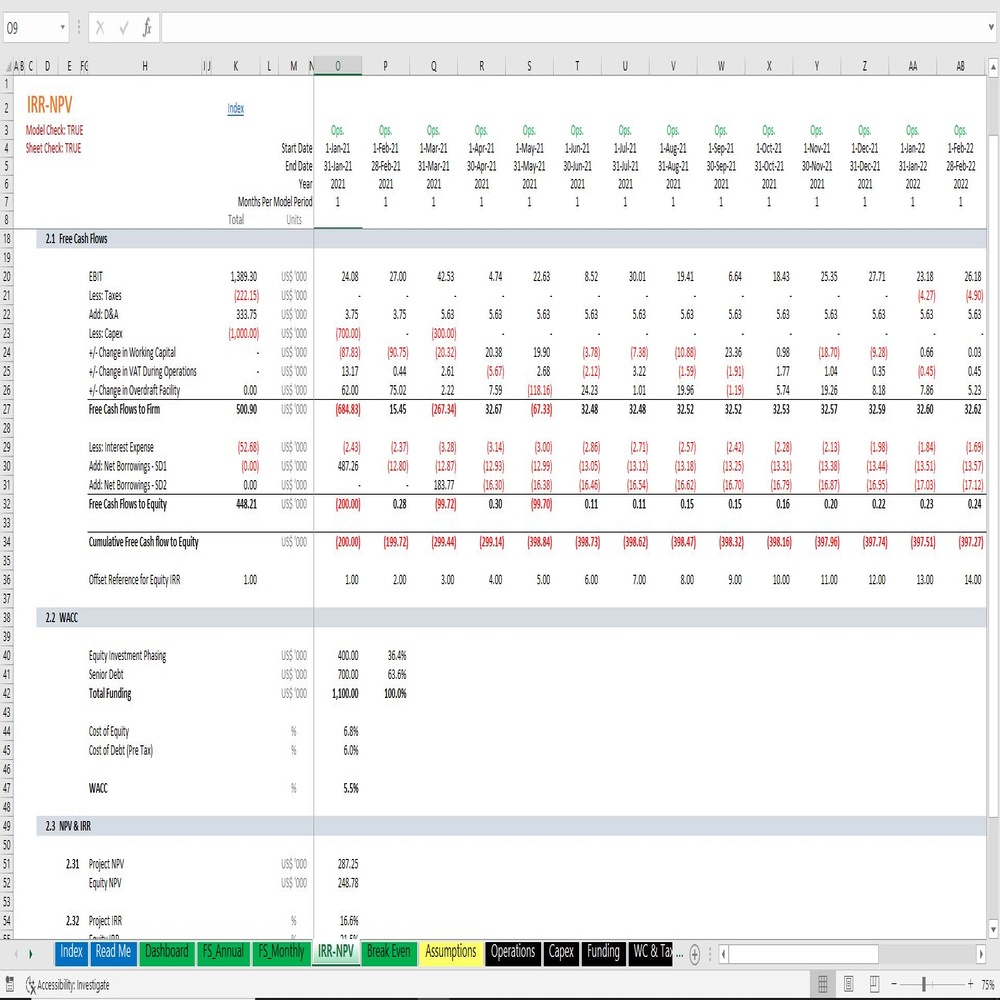Expand the formula bar chevron
Image resolution: width=1000 pixels, height=1000 pixels.
pyautogui.click(x=991, y=27)
